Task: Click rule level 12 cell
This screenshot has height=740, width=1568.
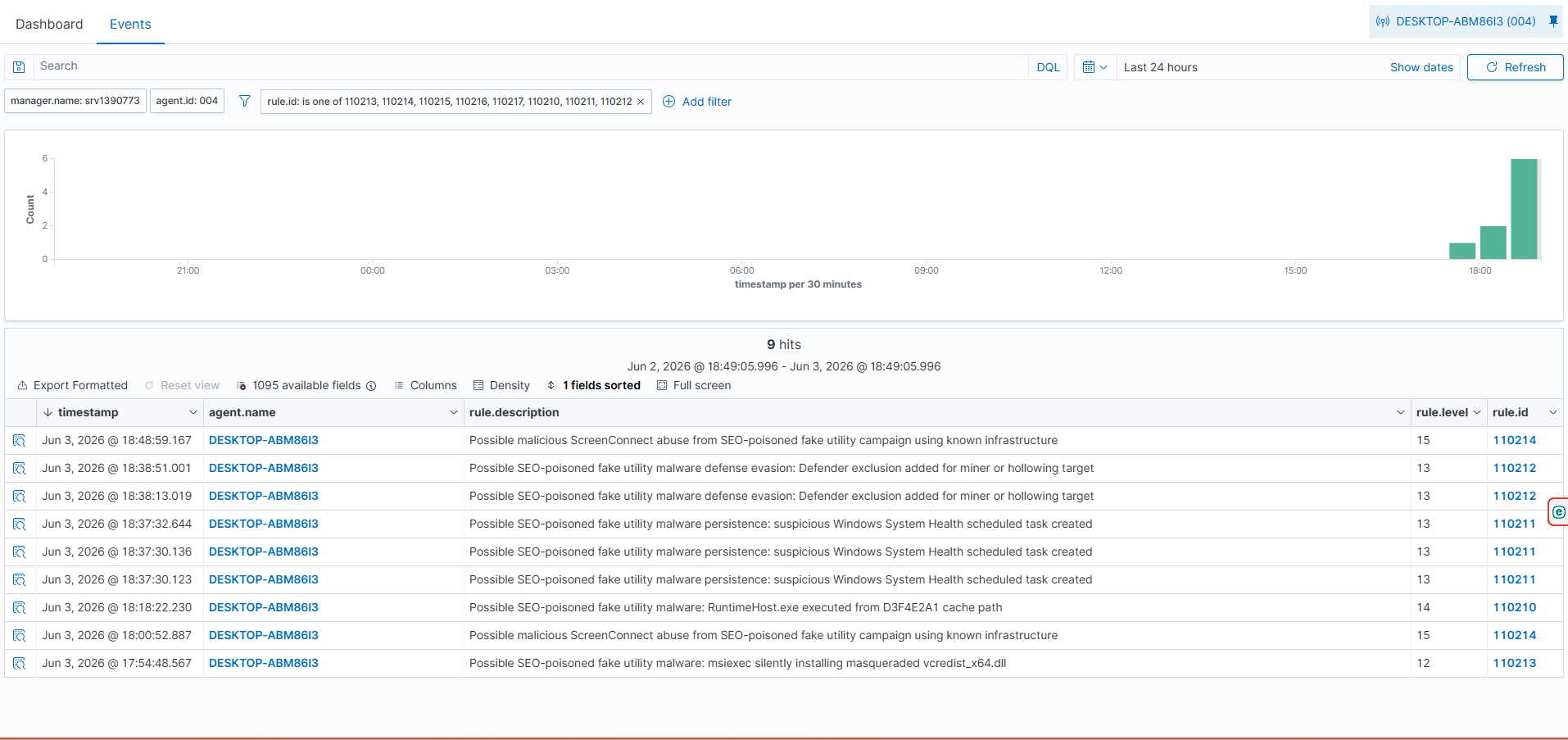Action: tap(1448, 663)
